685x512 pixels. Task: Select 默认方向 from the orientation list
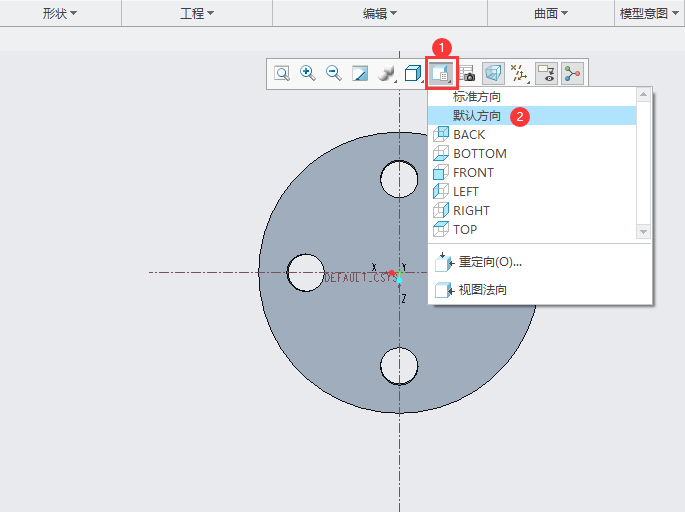477,116
